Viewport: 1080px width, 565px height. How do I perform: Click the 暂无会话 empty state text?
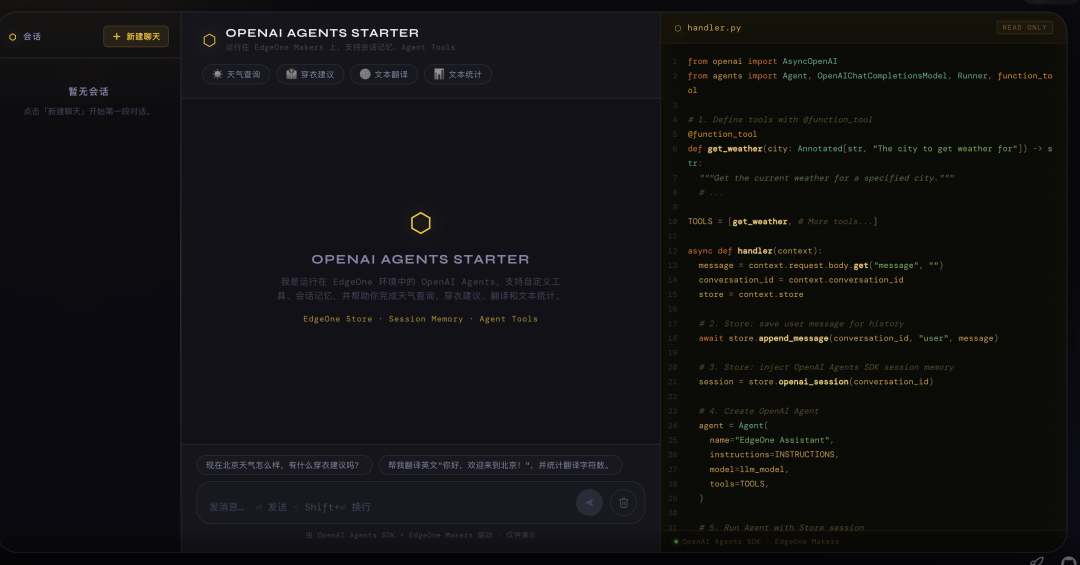point(88,92)
